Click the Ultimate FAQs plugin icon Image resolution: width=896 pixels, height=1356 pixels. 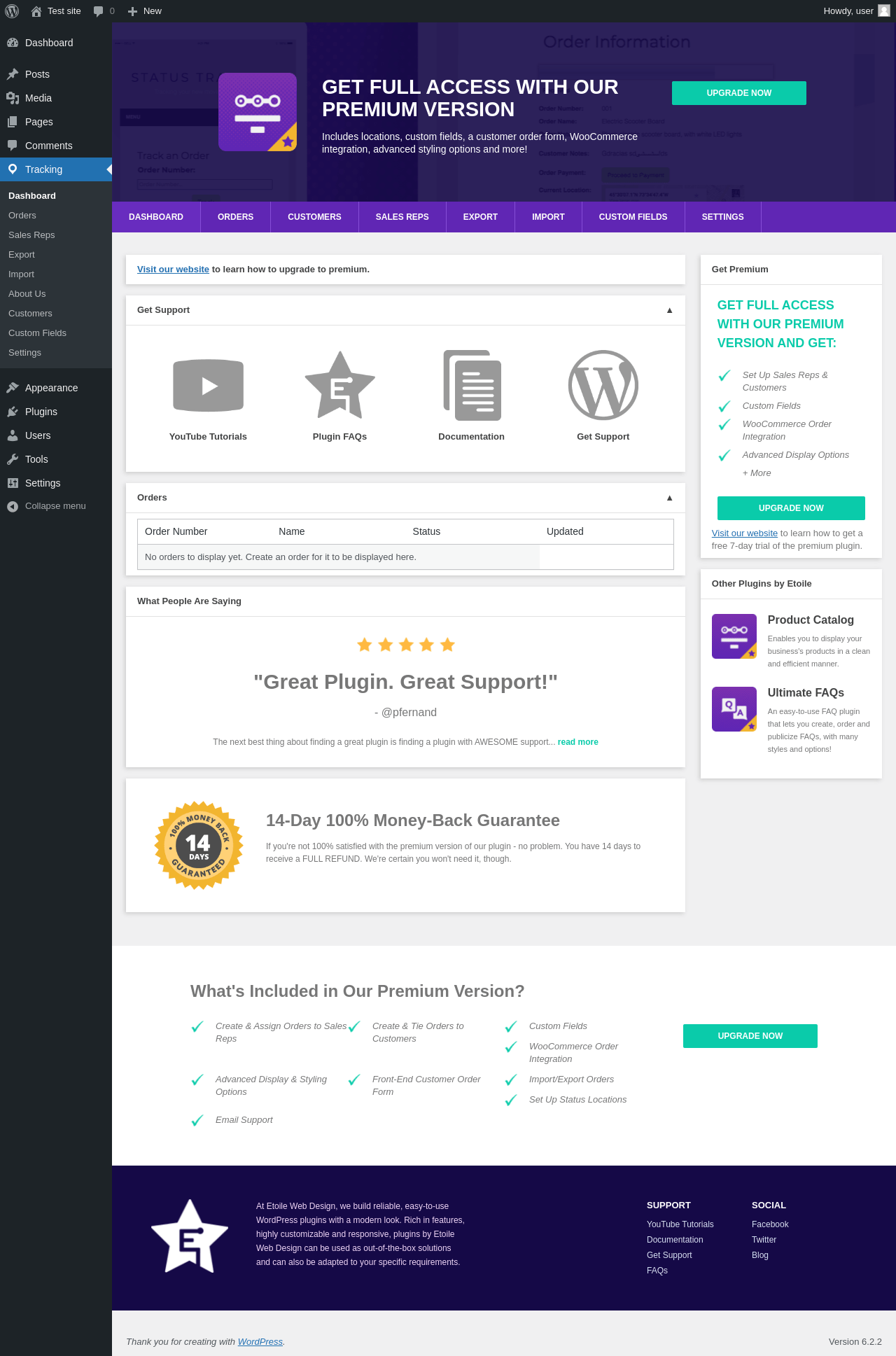point(734,709)
